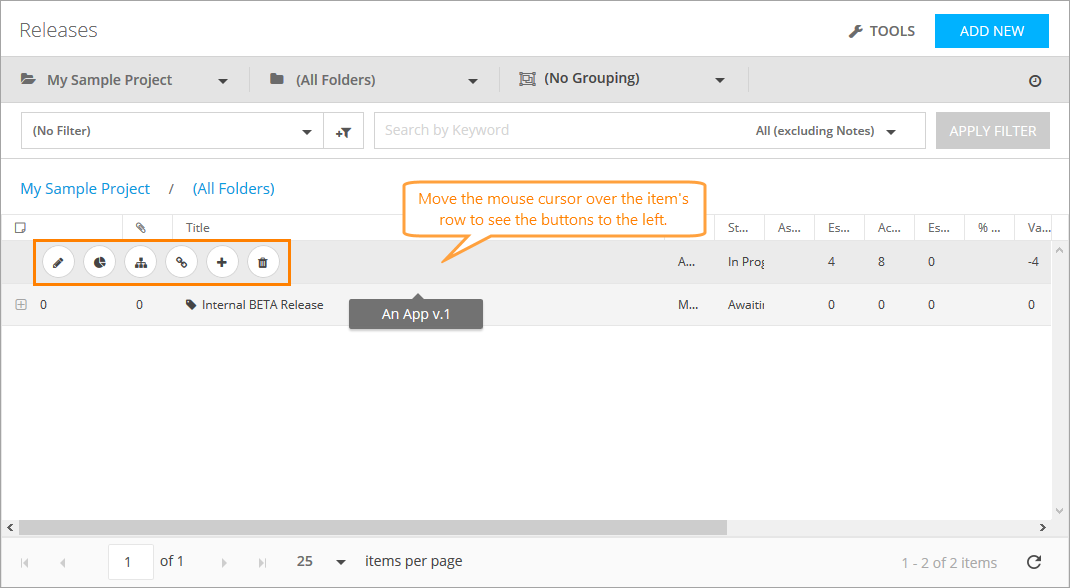Viewport: 1070px width, 588px height.
Task: Click the horizontal scrollbar thumb
Action: (x=372, y=527)
